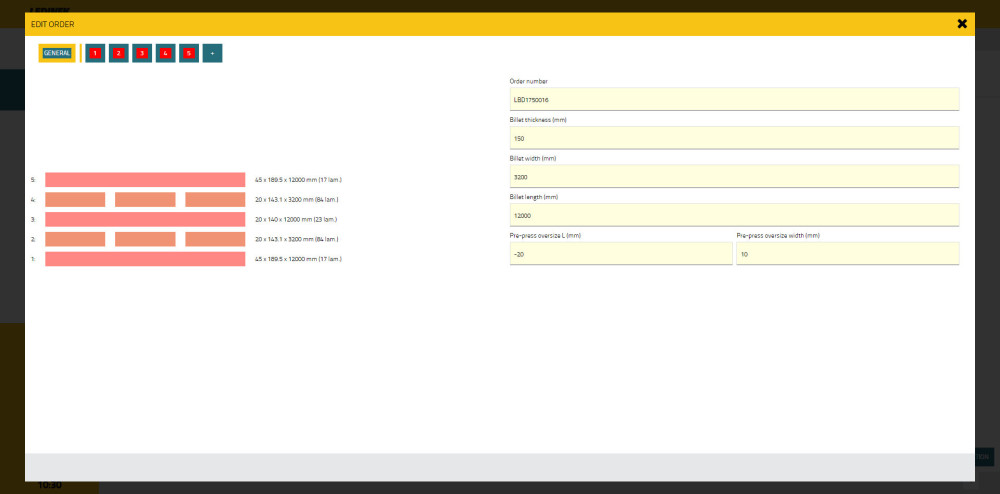Viewport: 1000px width, 494px height.
Task: Edit the Pre-press oversize width field
Action: (848, 254)
